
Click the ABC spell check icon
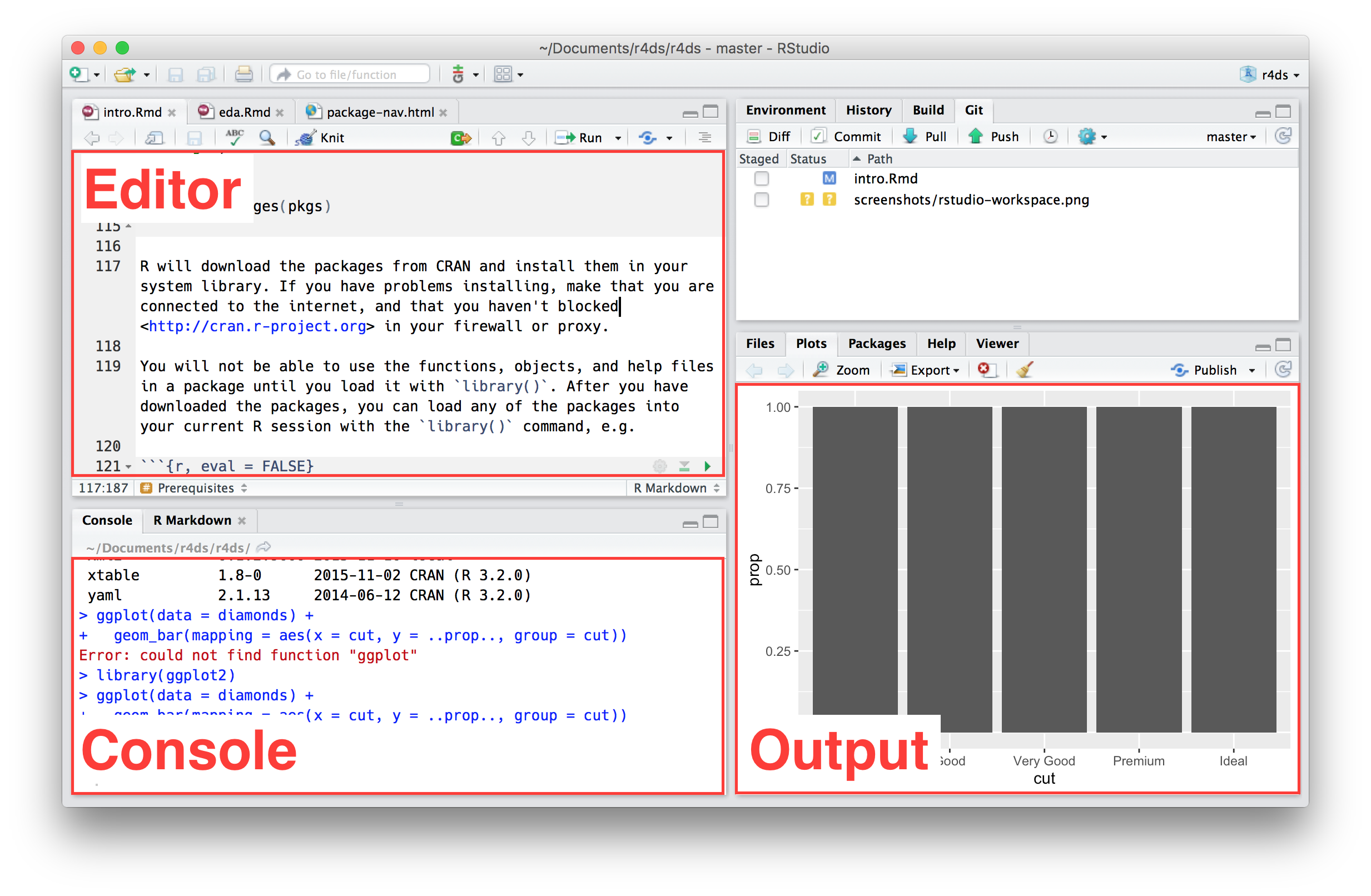pyautogui.click(x=235, y=137)
